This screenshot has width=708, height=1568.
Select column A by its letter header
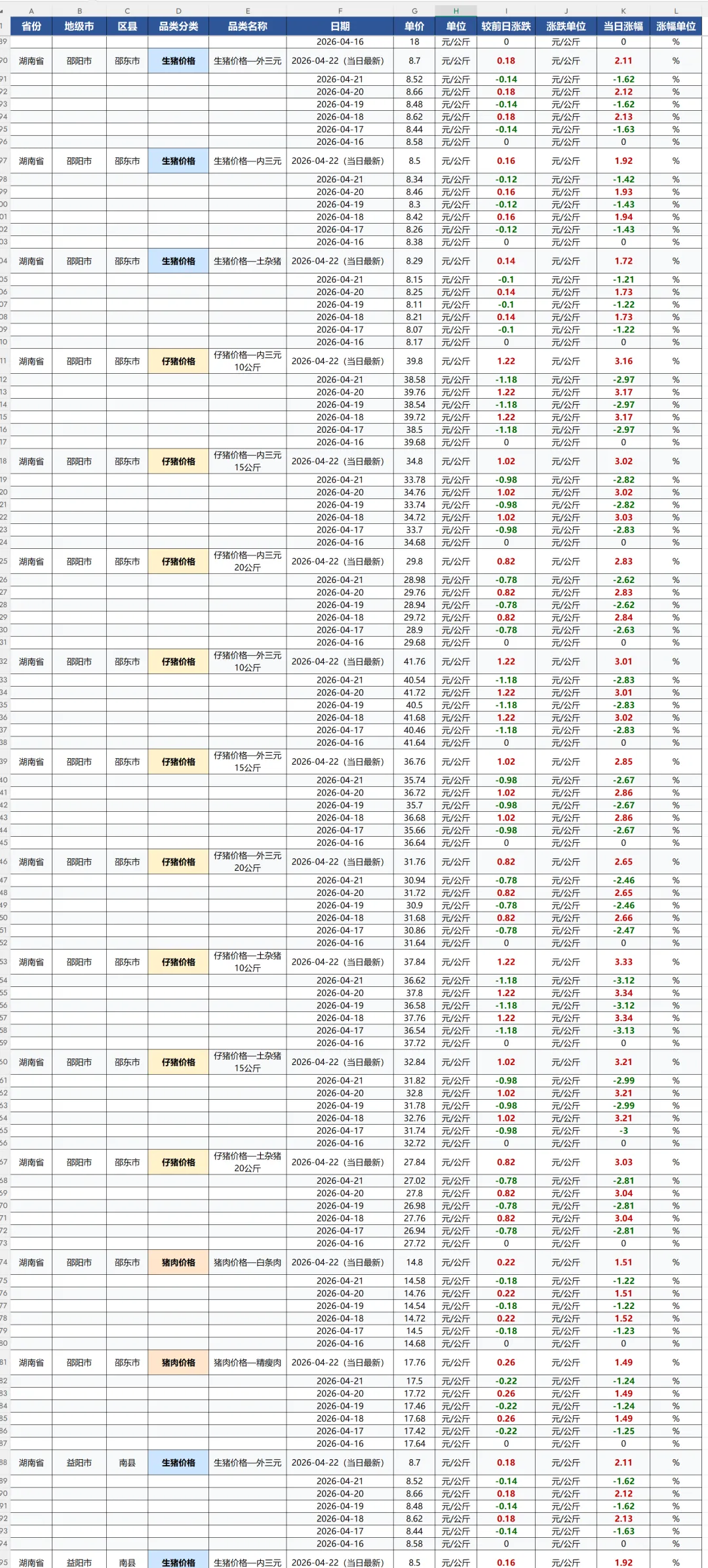point(31,11)
